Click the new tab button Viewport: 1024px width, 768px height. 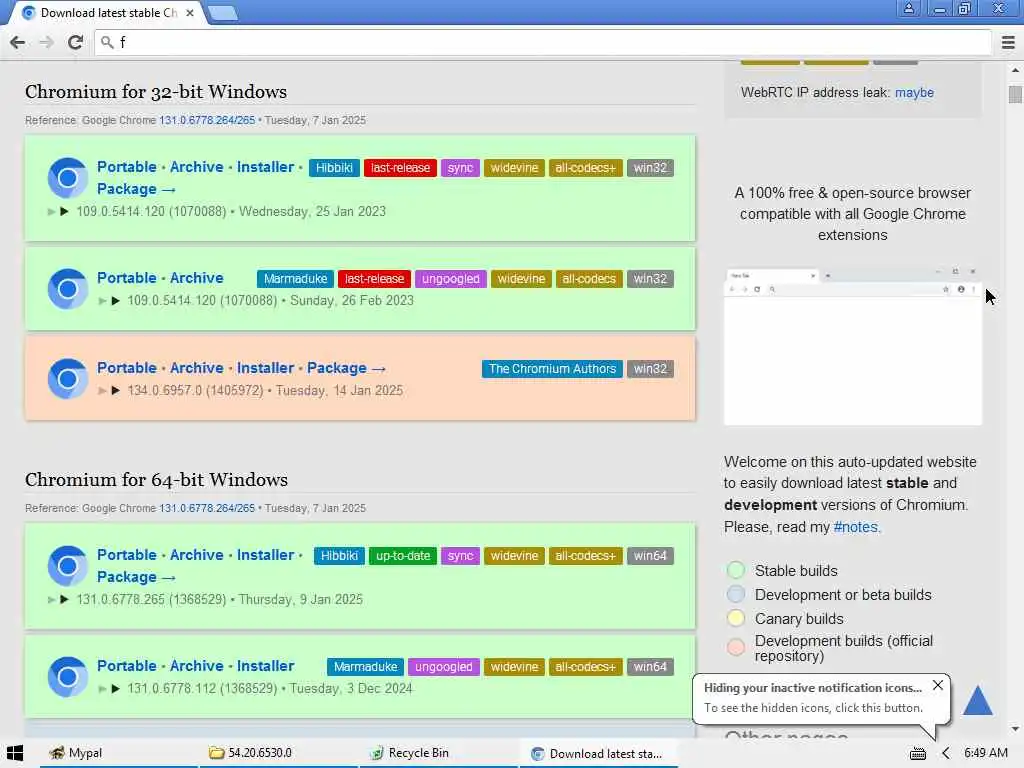coord(223,13)
